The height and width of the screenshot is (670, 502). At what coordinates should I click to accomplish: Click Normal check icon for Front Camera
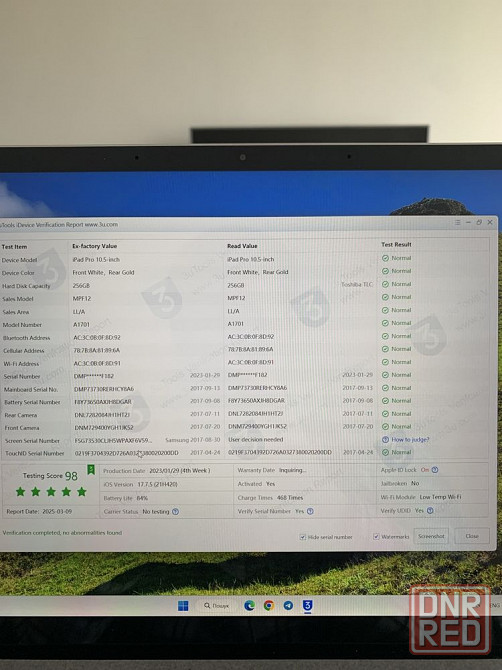(385, 426)
